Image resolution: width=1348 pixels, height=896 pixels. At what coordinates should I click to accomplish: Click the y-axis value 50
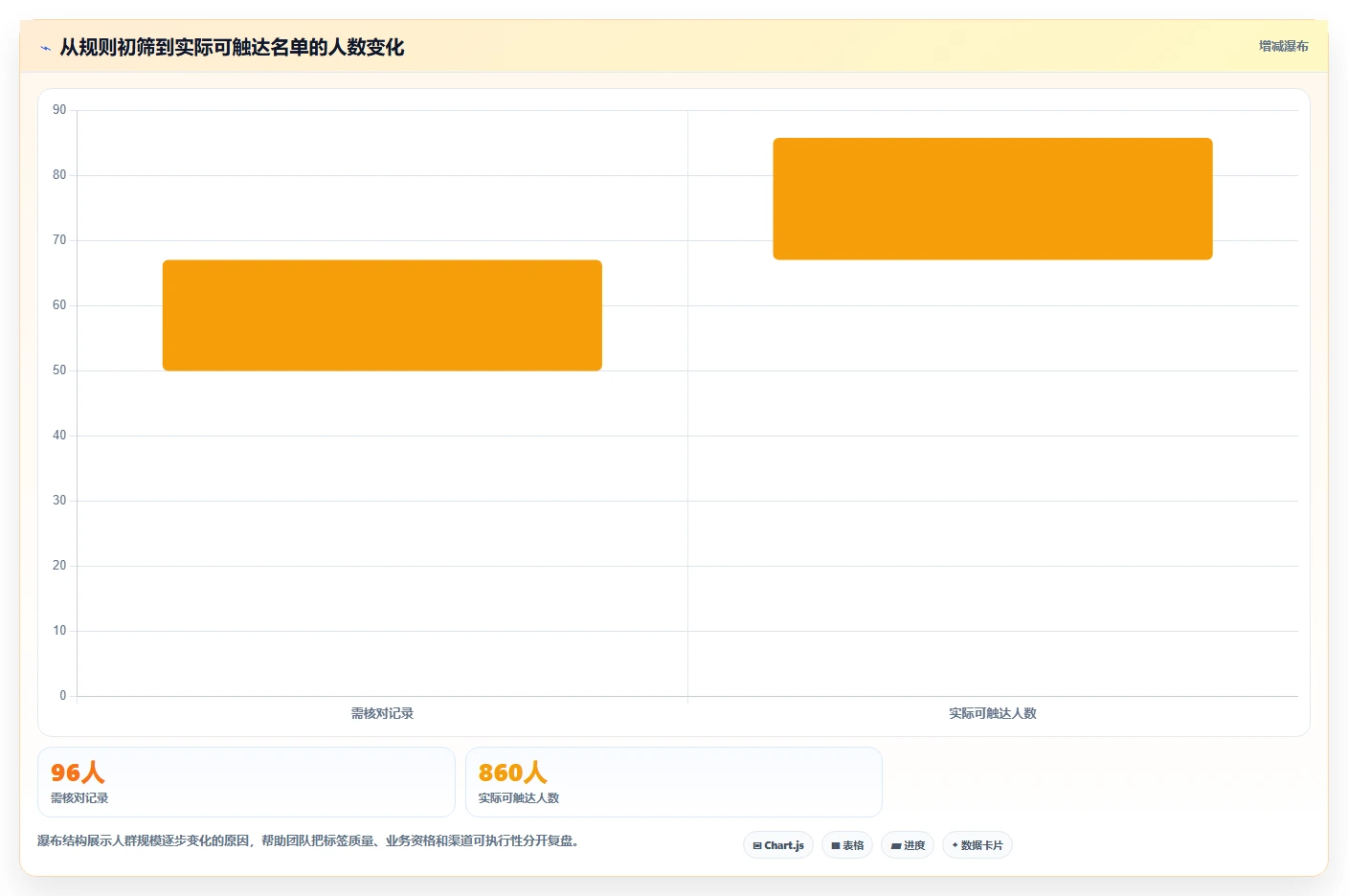point(59,370)
